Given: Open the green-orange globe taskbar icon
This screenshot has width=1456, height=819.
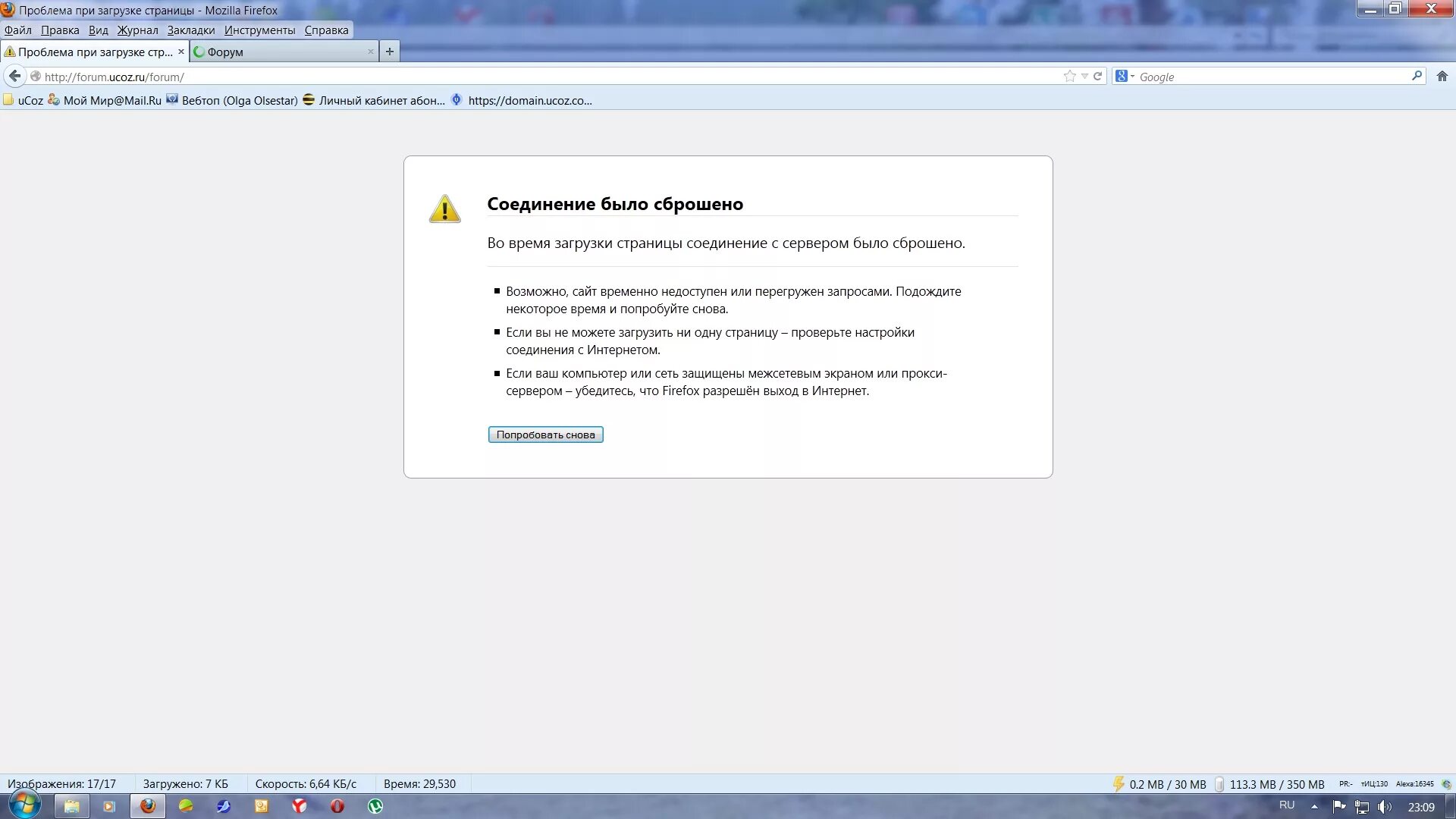Looking at the screenshot, I should [186, 806].
